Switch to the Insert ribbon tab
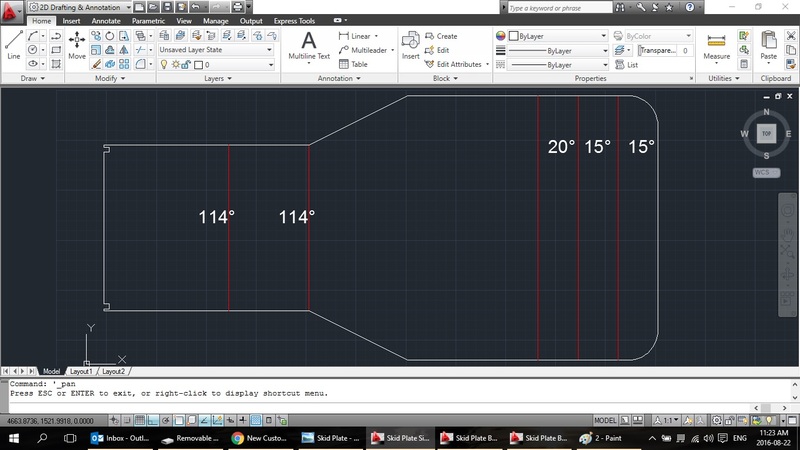Viewport: 800px width, 450px height. (71, 21)
